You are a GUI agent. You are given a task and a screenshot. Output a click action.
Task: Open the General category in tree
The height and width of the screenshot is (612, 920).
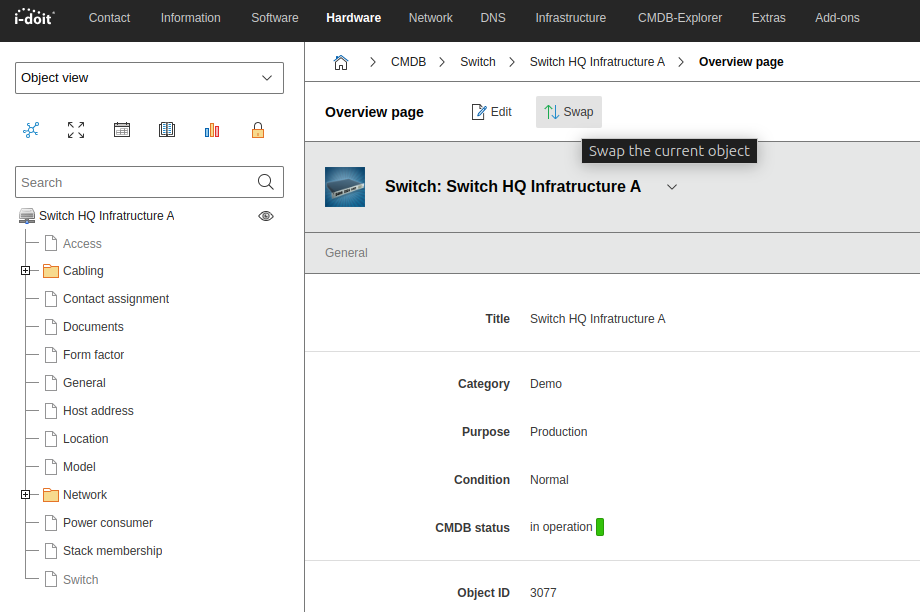point(84,383)
